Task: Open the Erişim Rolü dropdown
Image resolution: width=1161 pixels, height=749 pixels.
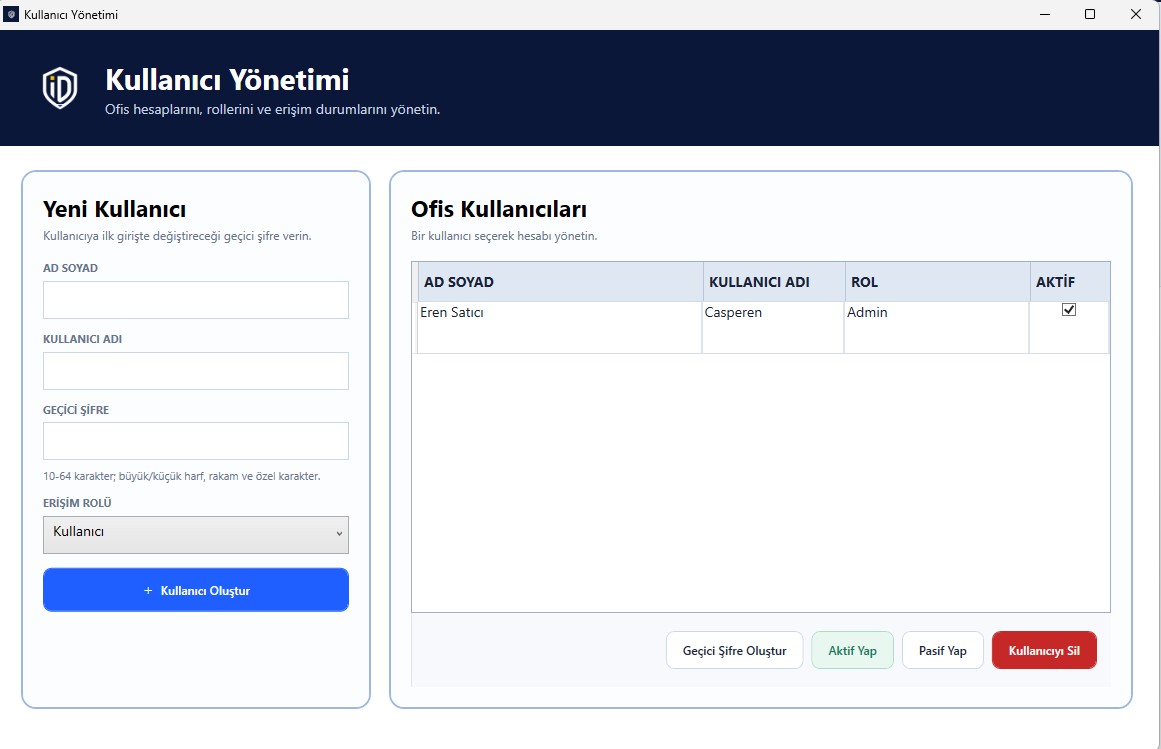Action: (195, 534)
